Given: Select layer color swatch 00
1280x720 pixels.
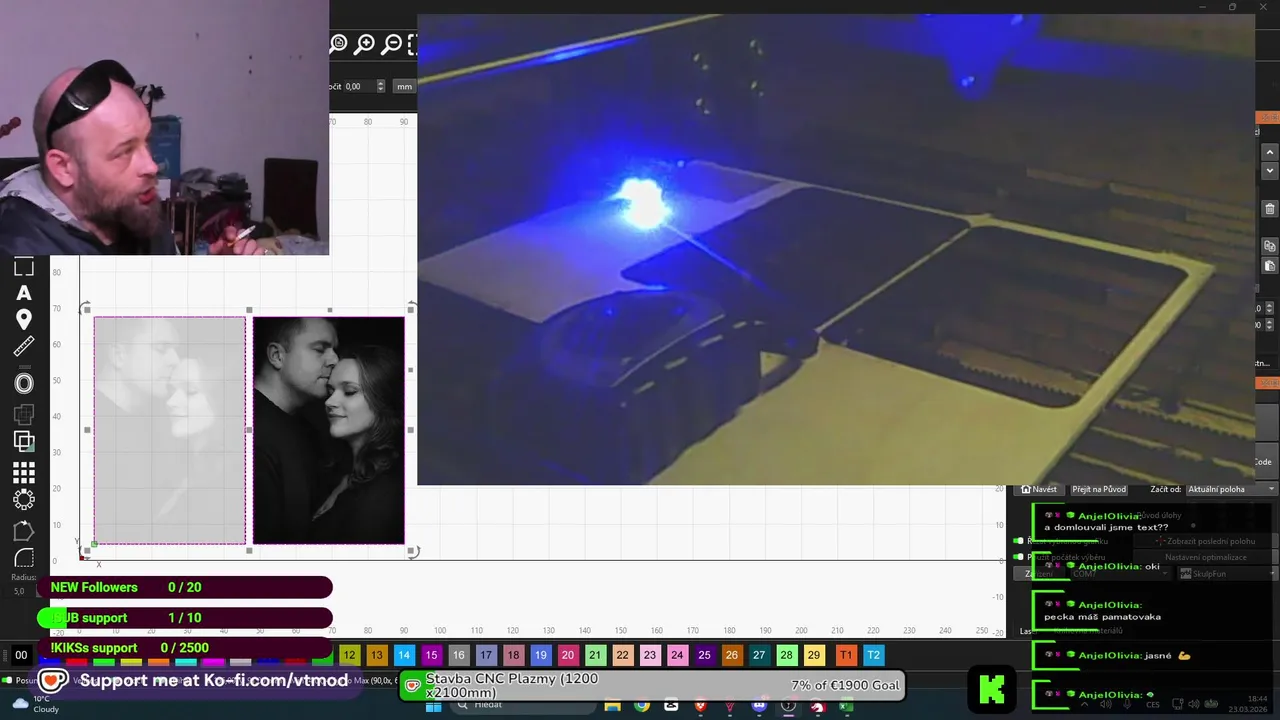Looking at the screenshot, I should pos(21,655).
